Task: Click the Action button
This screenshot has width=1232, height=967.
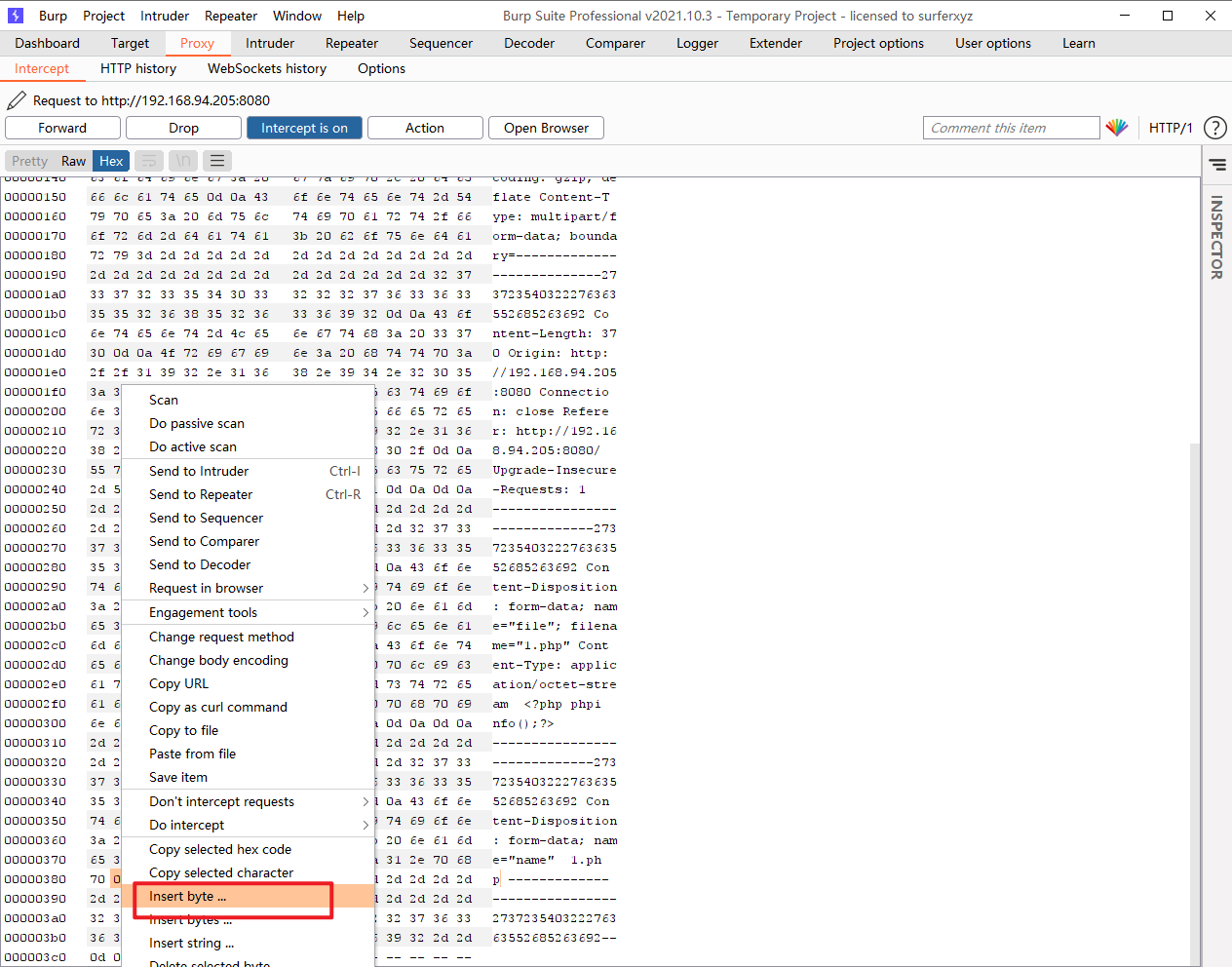Action: pos(425,128)
